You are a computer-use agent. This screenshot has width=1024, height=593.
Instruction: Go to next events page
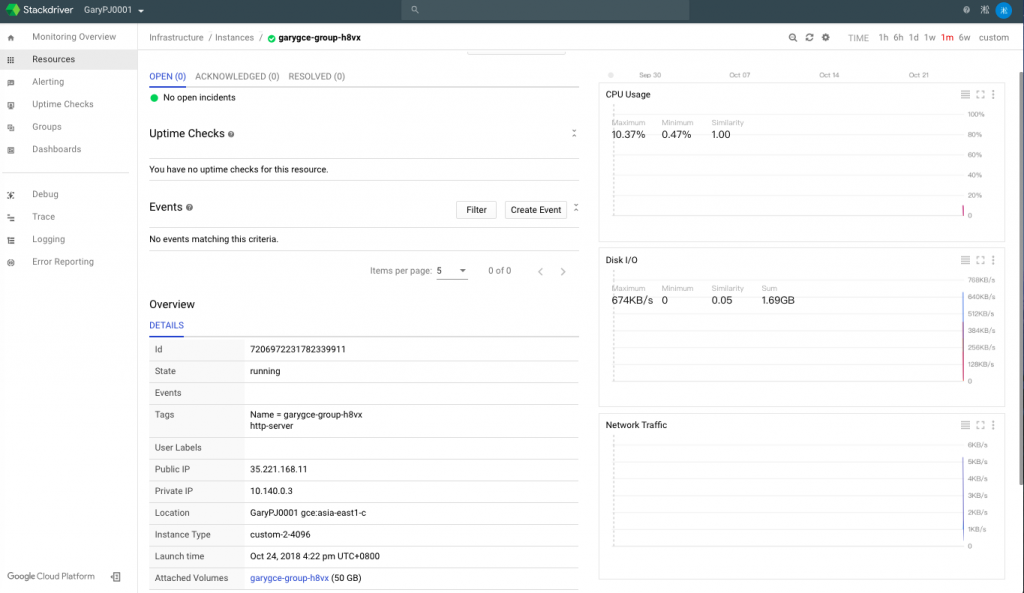pos(563,272)
